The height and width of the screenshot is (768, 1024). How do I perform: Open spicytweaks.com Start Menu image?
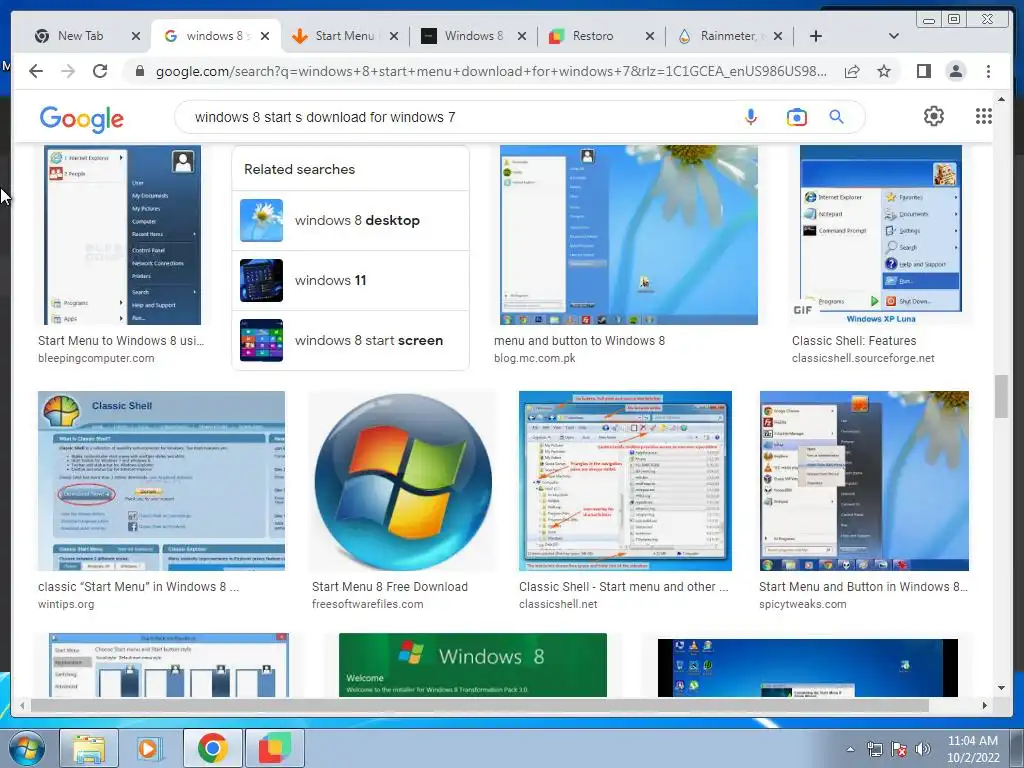(x=864, y=481)
